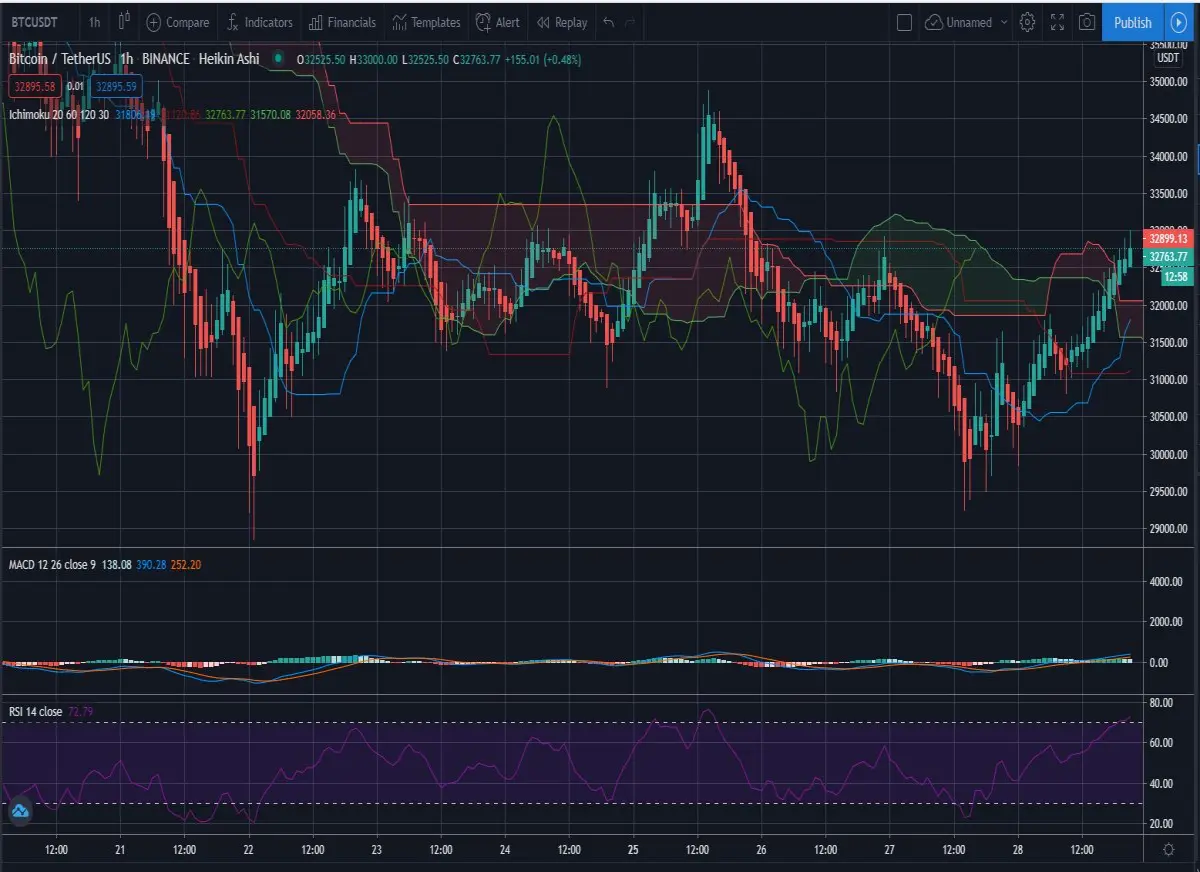The width and height of the screenshot is (1200, 872).
Task: Click the green market status dot
Action: tap(277, 59)
